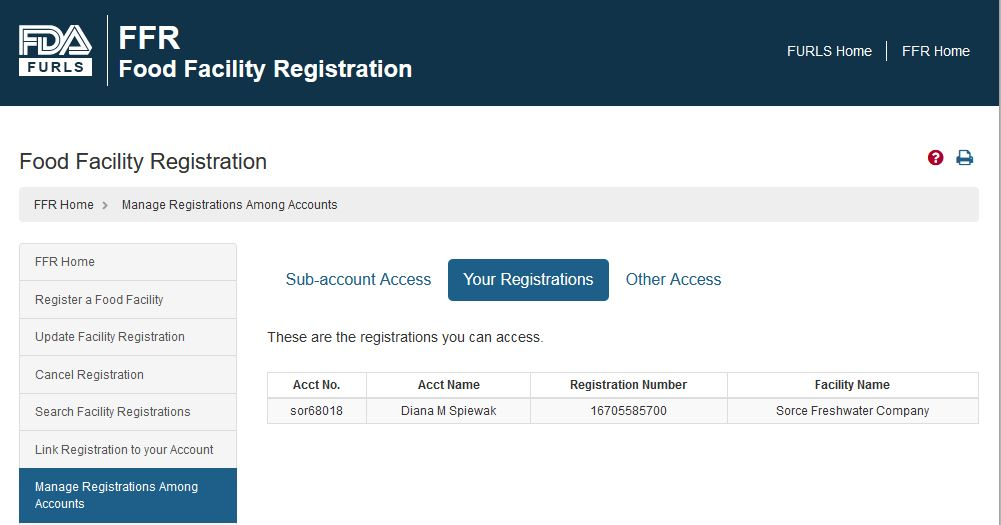This screenshot has height=525, width=1001.
Task: Click account number sor68018 cell
Action: pyautogui.click(x=317, y=411)
